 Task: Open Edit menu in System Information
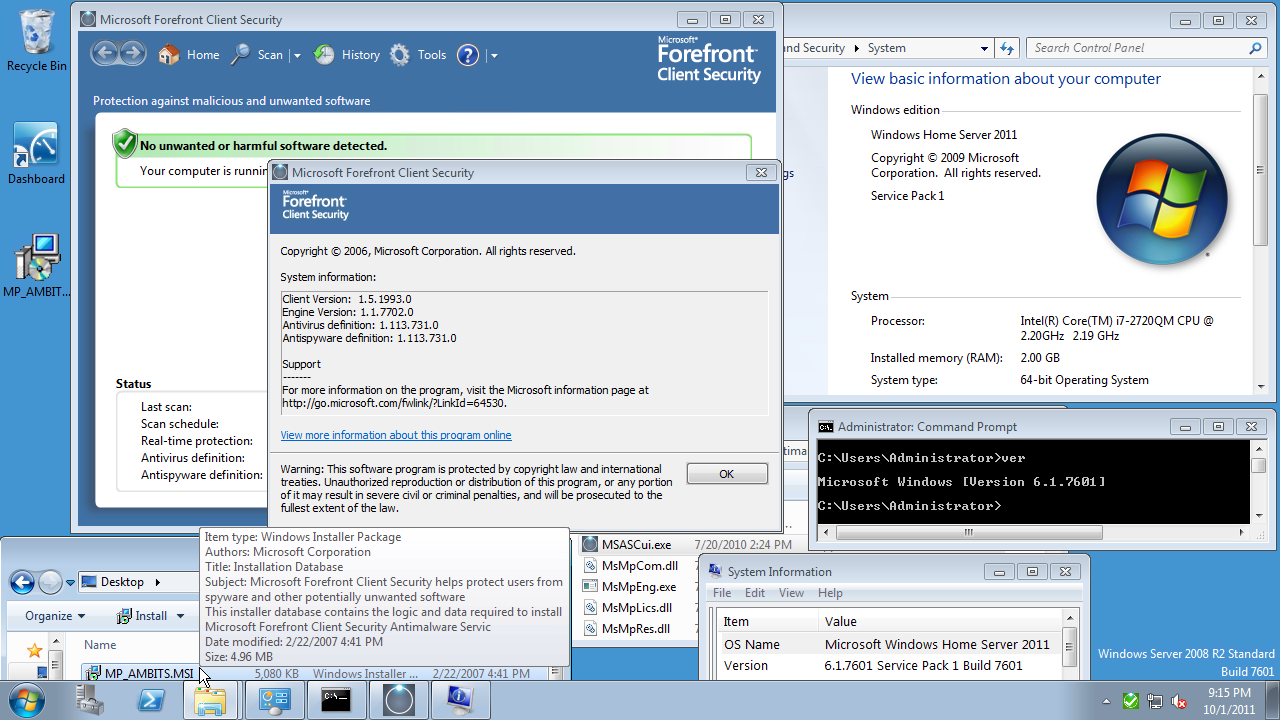tap(755, 593)
